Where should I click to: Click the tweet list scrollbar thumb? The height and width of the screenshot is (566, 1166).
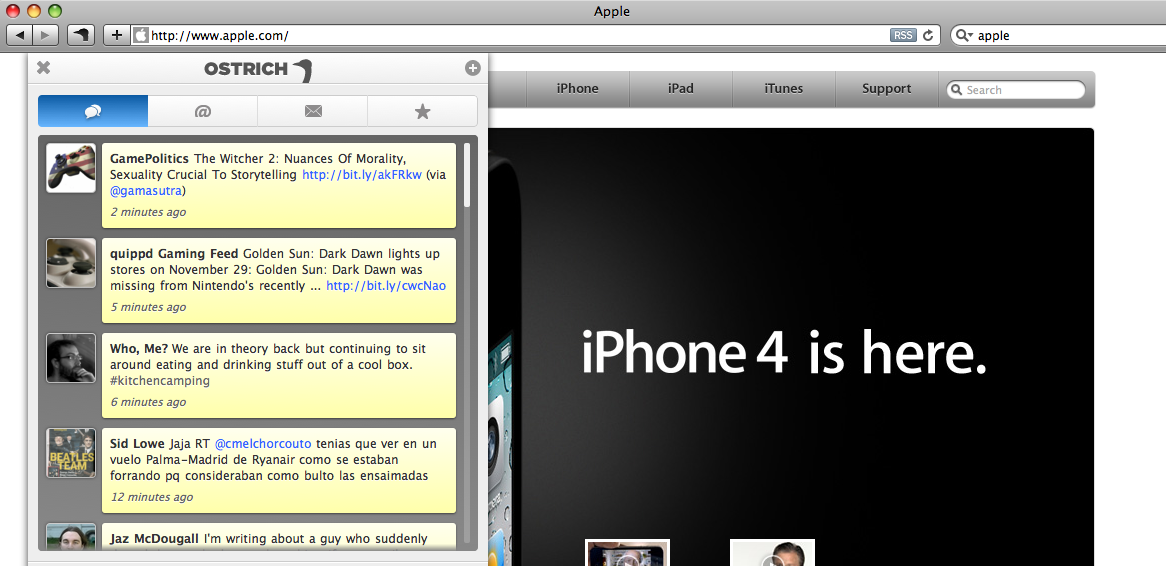[467, 175]
